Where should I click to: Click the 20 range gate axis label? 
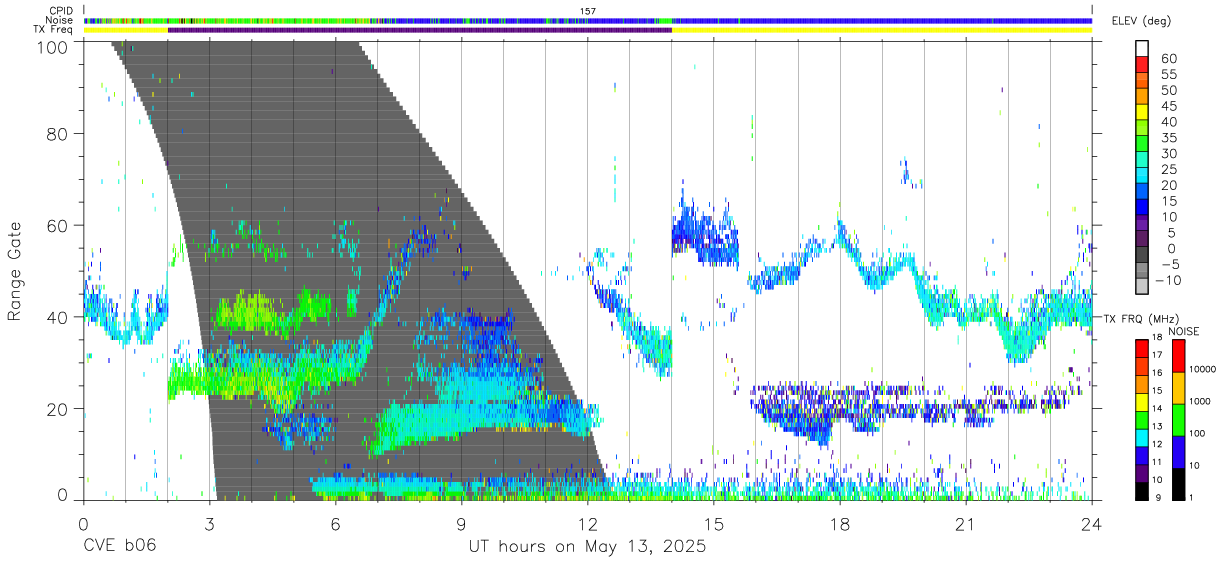coord(58,410)
